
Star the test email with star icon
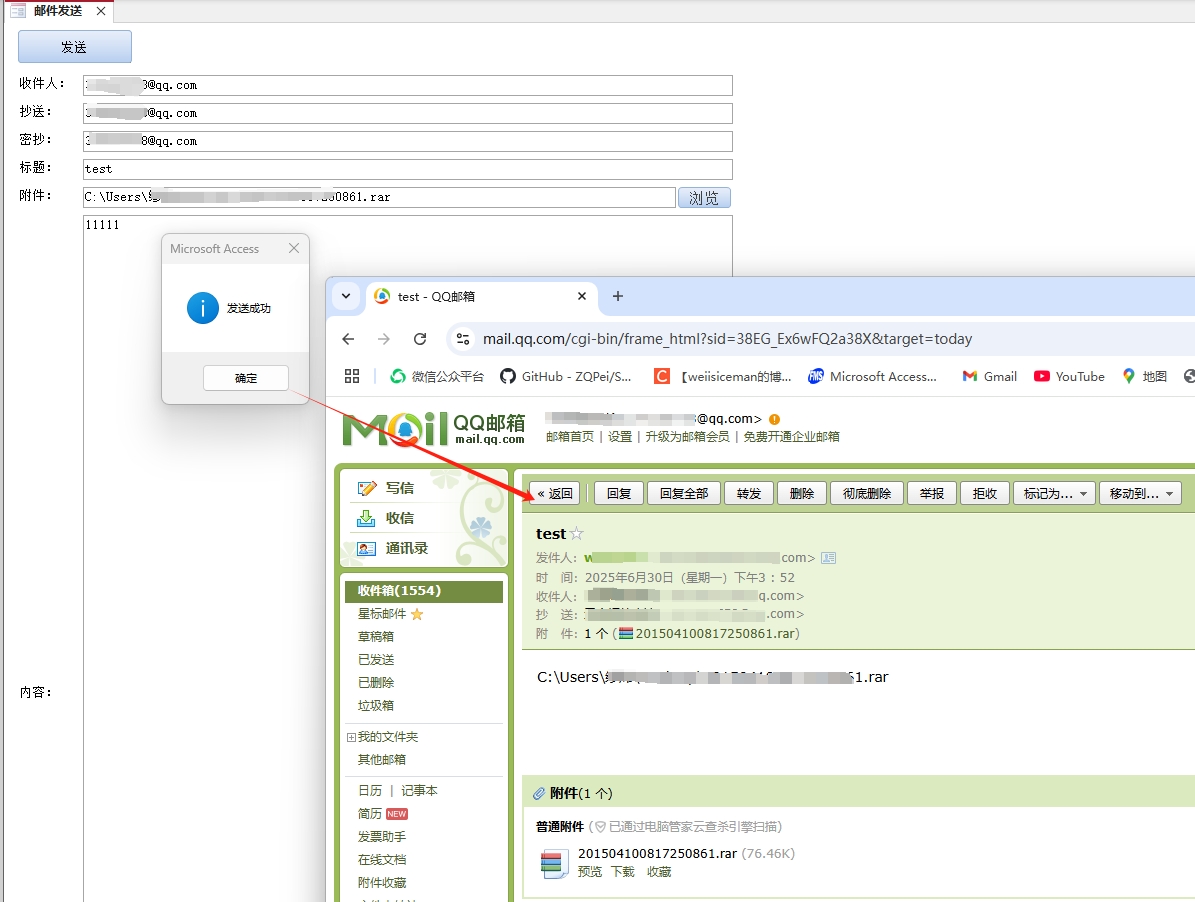577,534
